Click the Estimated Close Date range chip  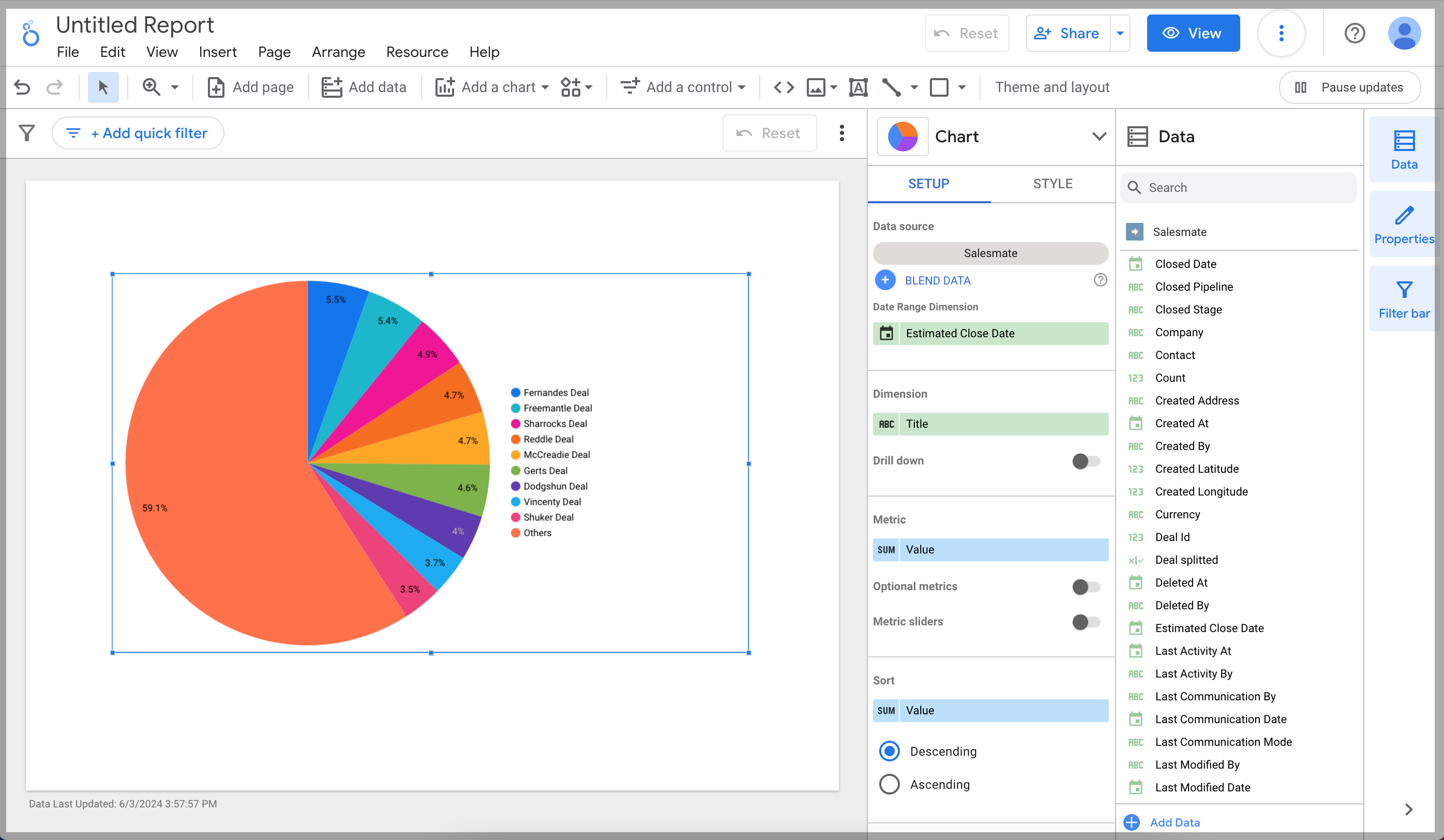[990, 334]
